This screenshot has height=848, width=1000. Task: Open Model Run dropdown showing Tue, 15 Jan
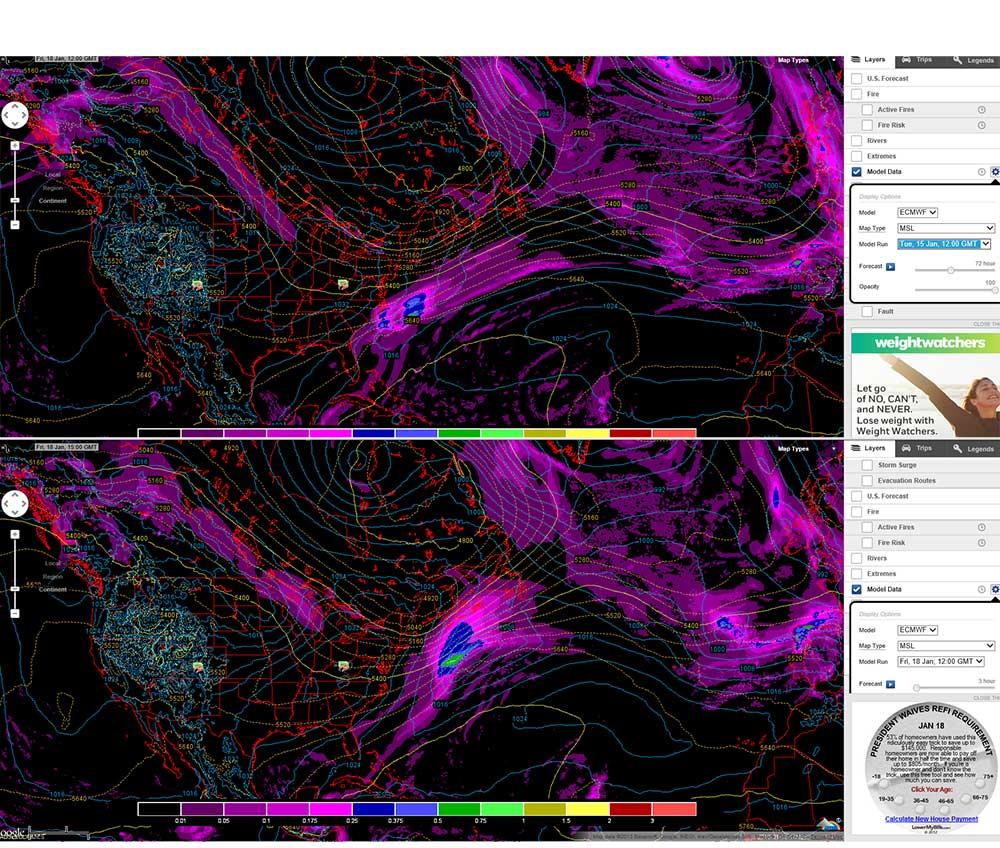tap(945, 244)
